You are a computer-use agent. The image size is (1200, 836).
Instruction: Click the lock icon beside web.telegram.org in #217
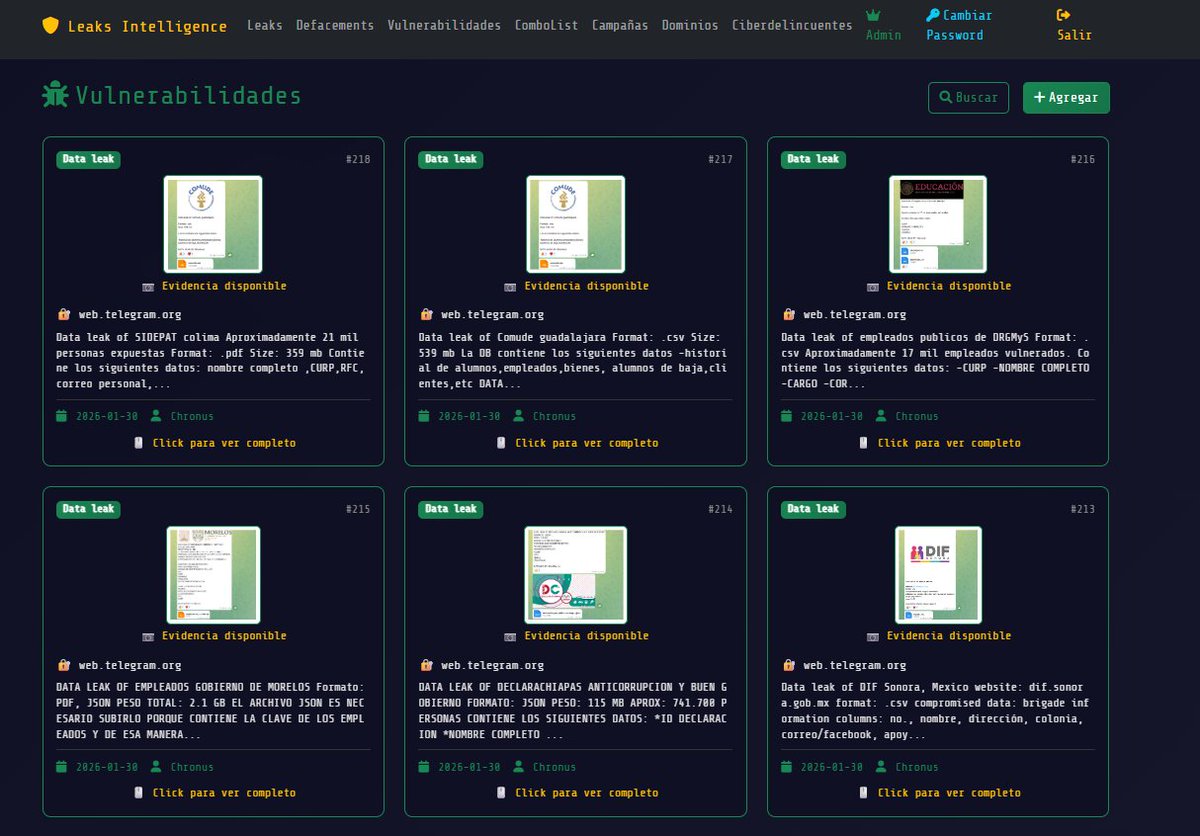pos(426,314)
